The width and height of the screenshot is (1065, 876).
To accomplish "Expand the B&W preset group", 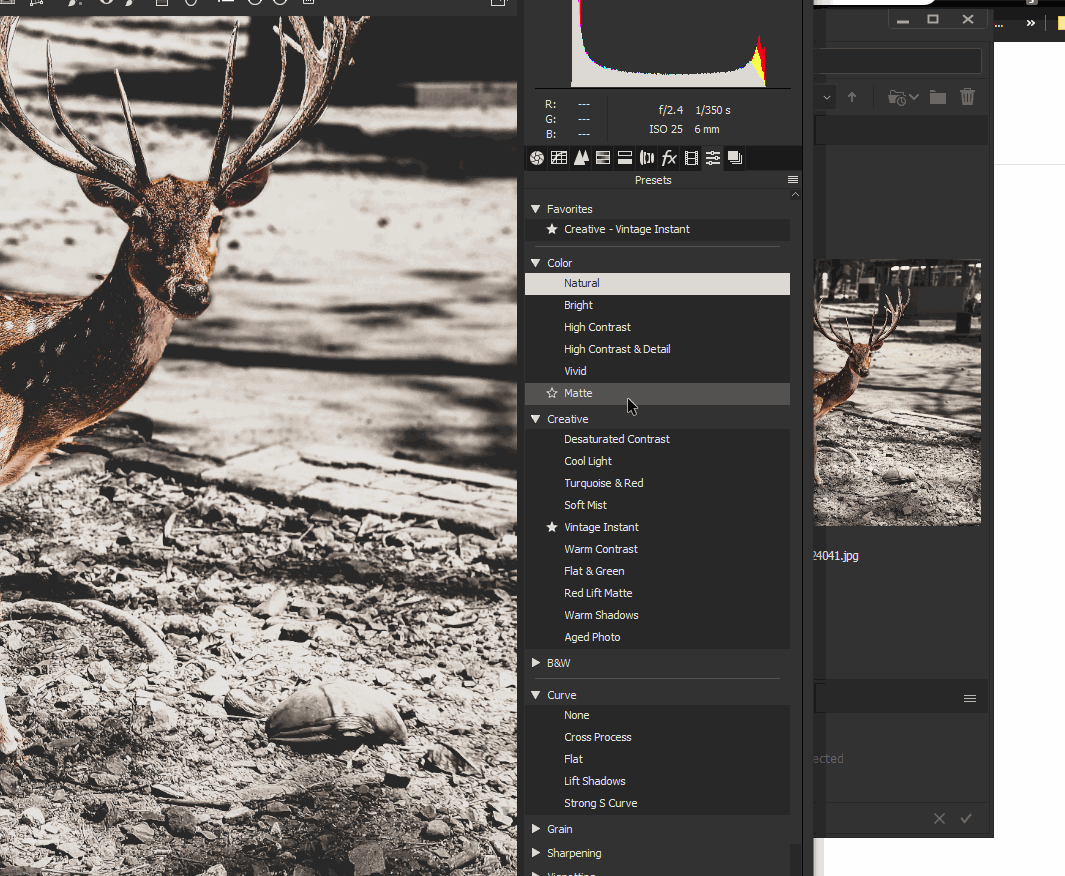I will 535,663.
